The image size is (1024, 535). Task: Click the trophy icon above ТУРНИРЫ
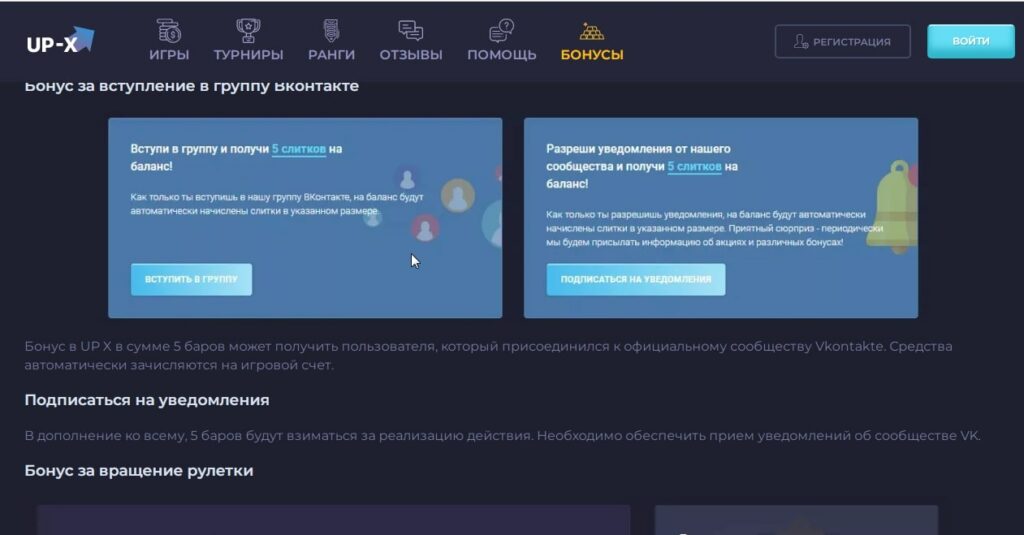[248, 31]
